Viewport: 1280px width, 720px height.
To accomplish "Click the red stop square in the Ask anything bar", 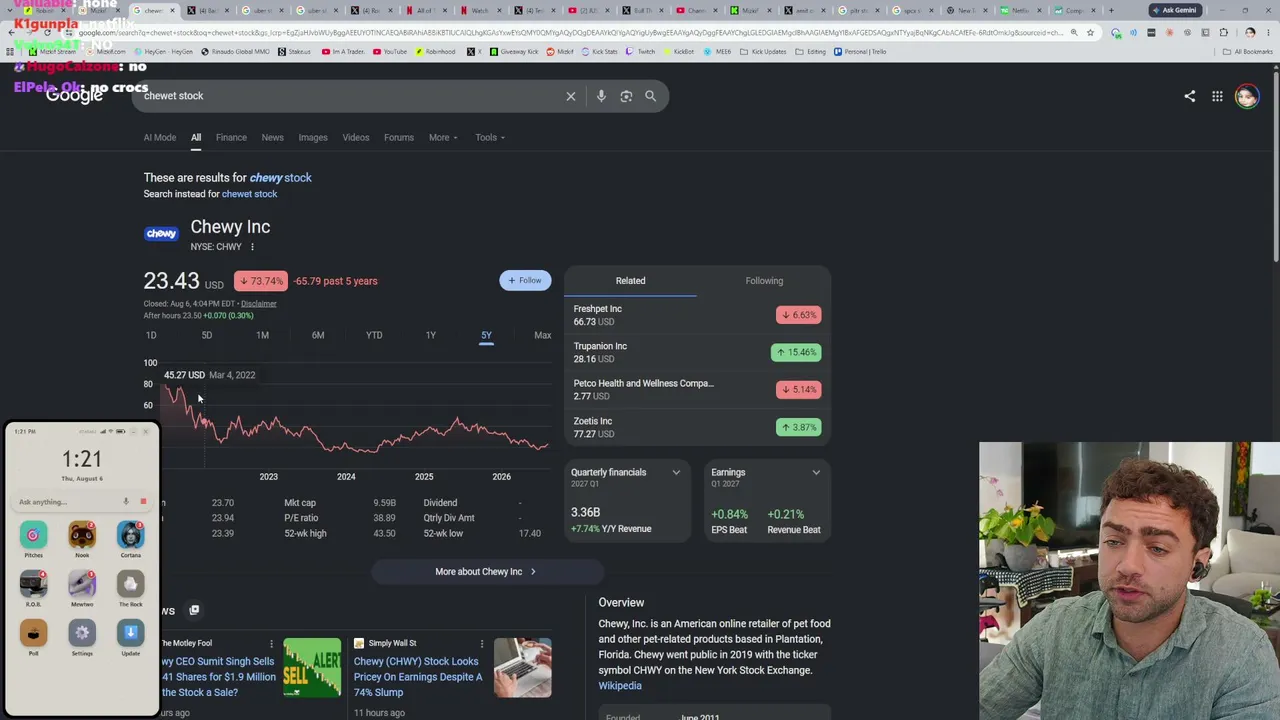I will point(143,502).
